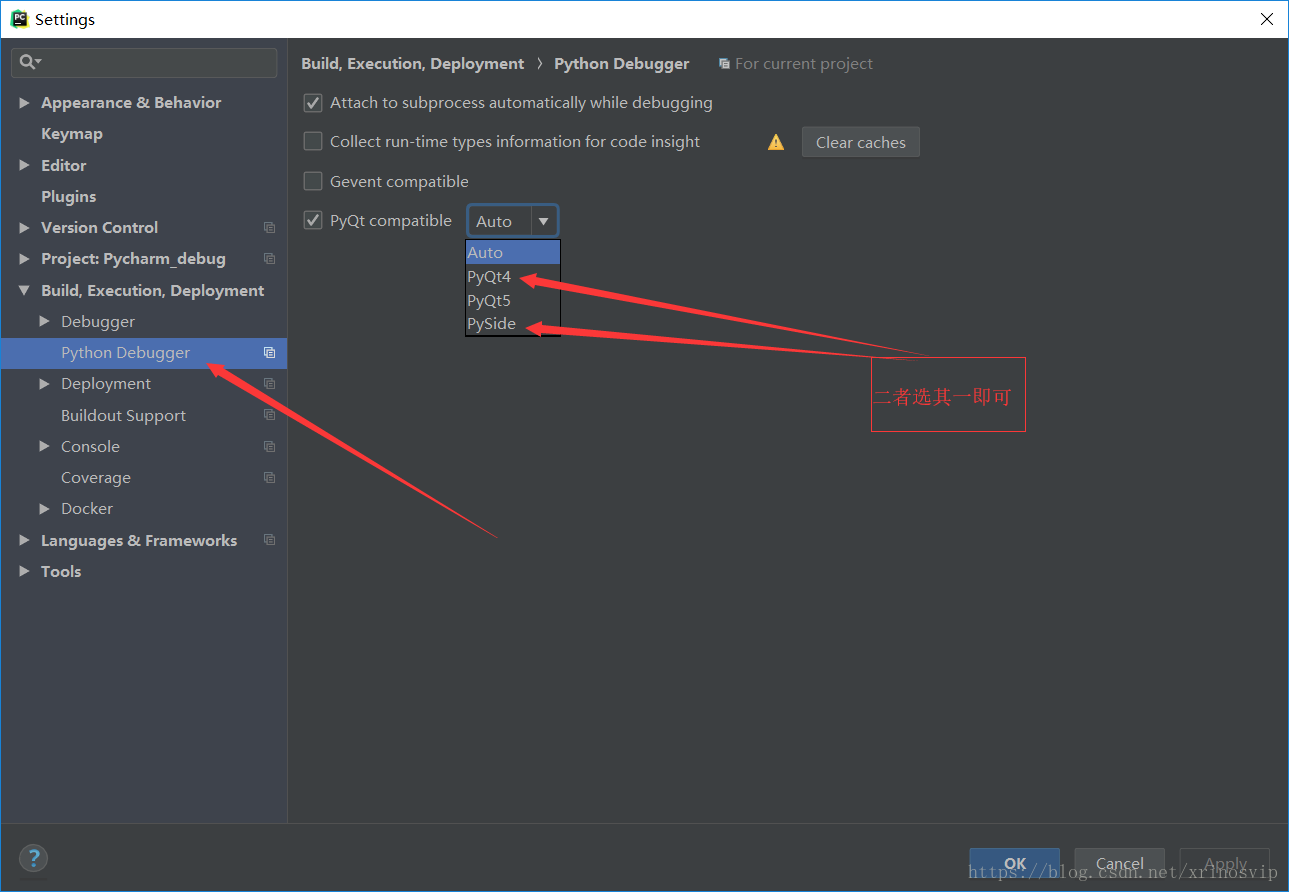Confirm settings with the OK button
Screen dimensions: 1289x892
click(x=1014, y=864)
